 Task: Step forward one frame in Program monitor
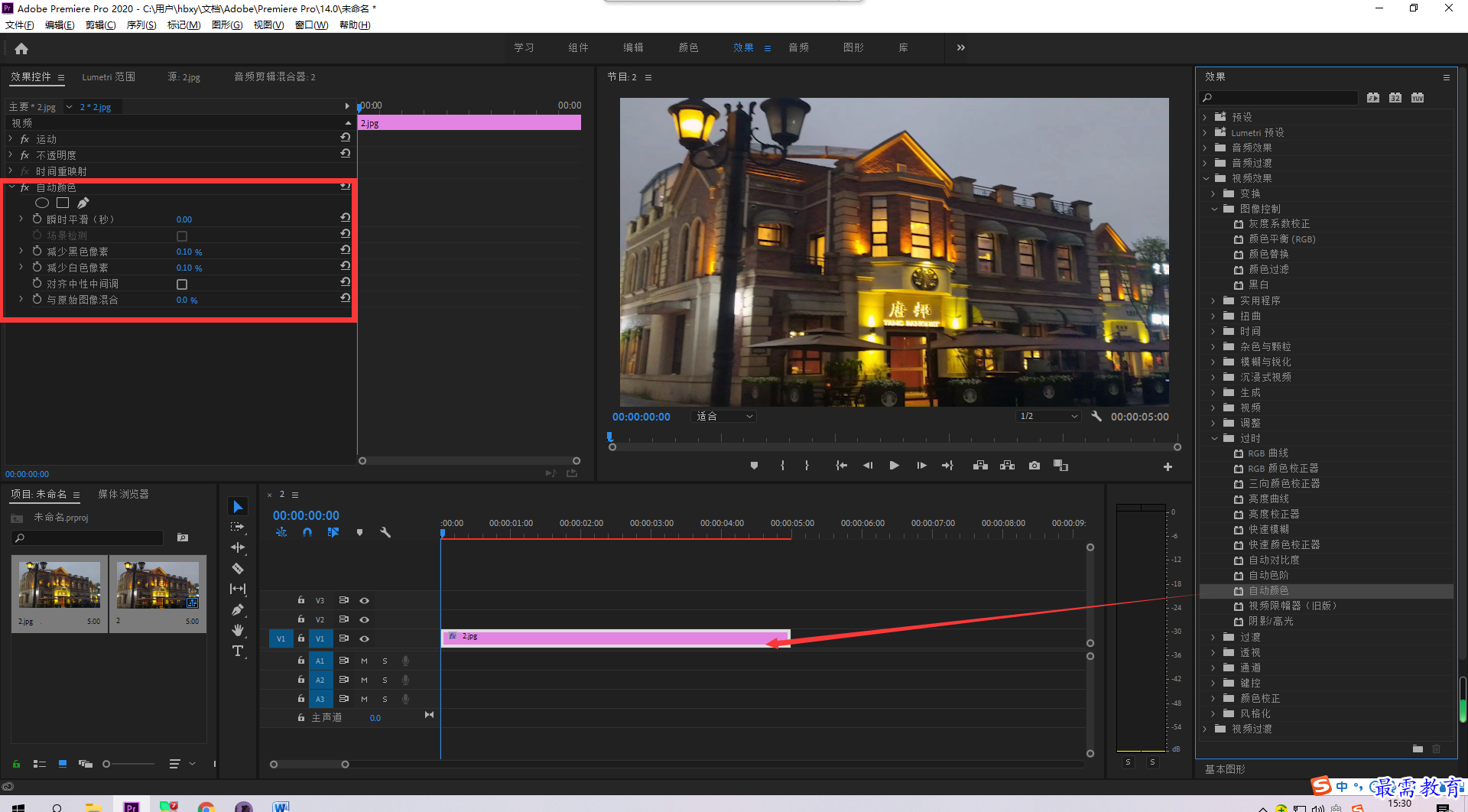click(x=921, y=466)
